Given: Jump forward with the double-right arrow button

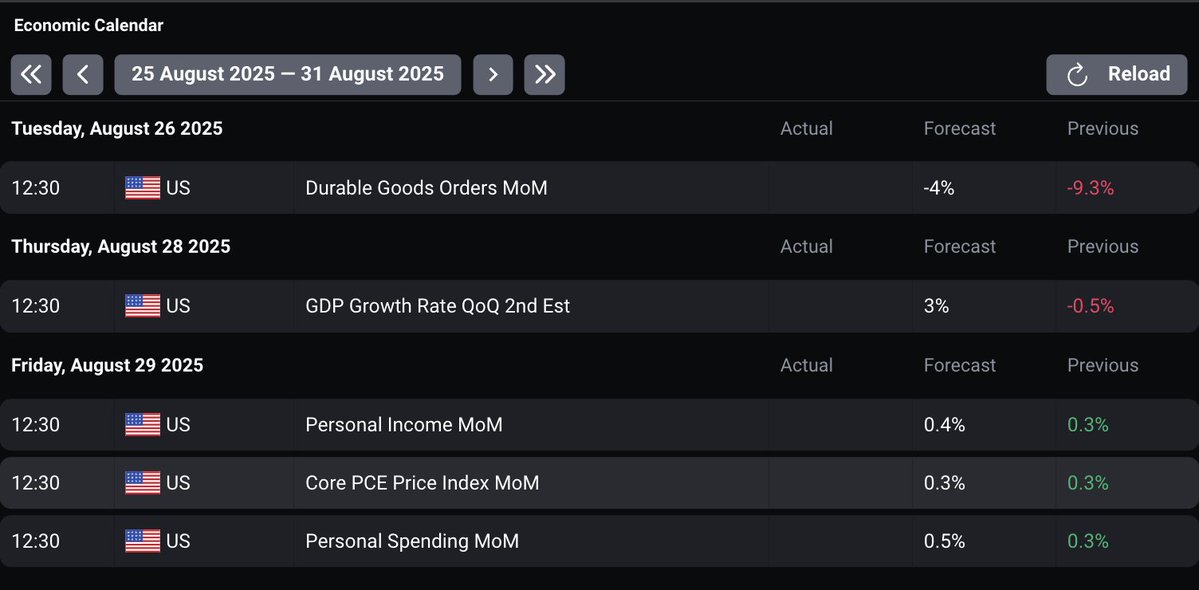Looking at the screenshot, I should pos(544,74).
